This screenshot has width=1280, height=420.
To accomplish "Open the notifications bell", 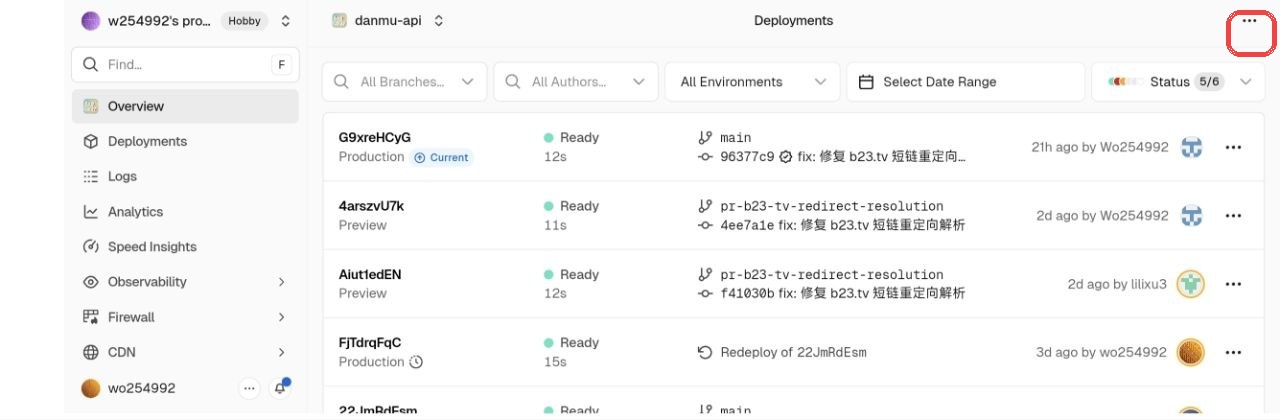I will tap(281, 388).
